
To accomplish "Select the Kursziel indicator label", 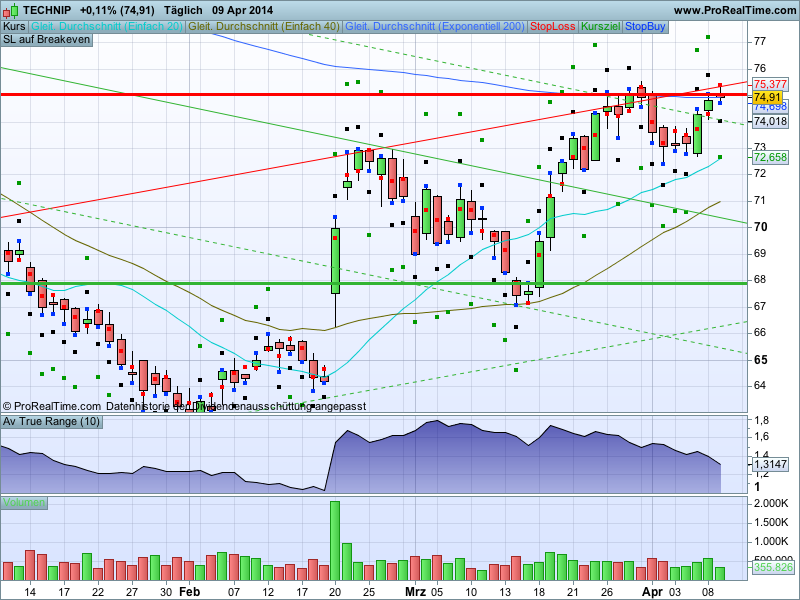I will [x=601, y=27].
